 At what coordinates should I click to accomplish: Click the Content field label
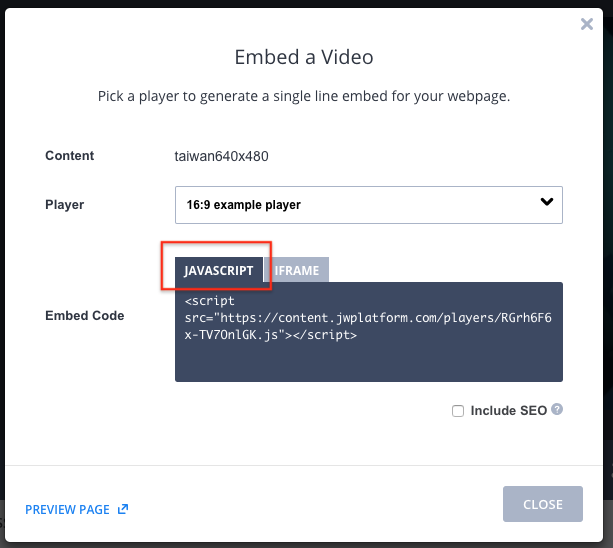[70, 156]
